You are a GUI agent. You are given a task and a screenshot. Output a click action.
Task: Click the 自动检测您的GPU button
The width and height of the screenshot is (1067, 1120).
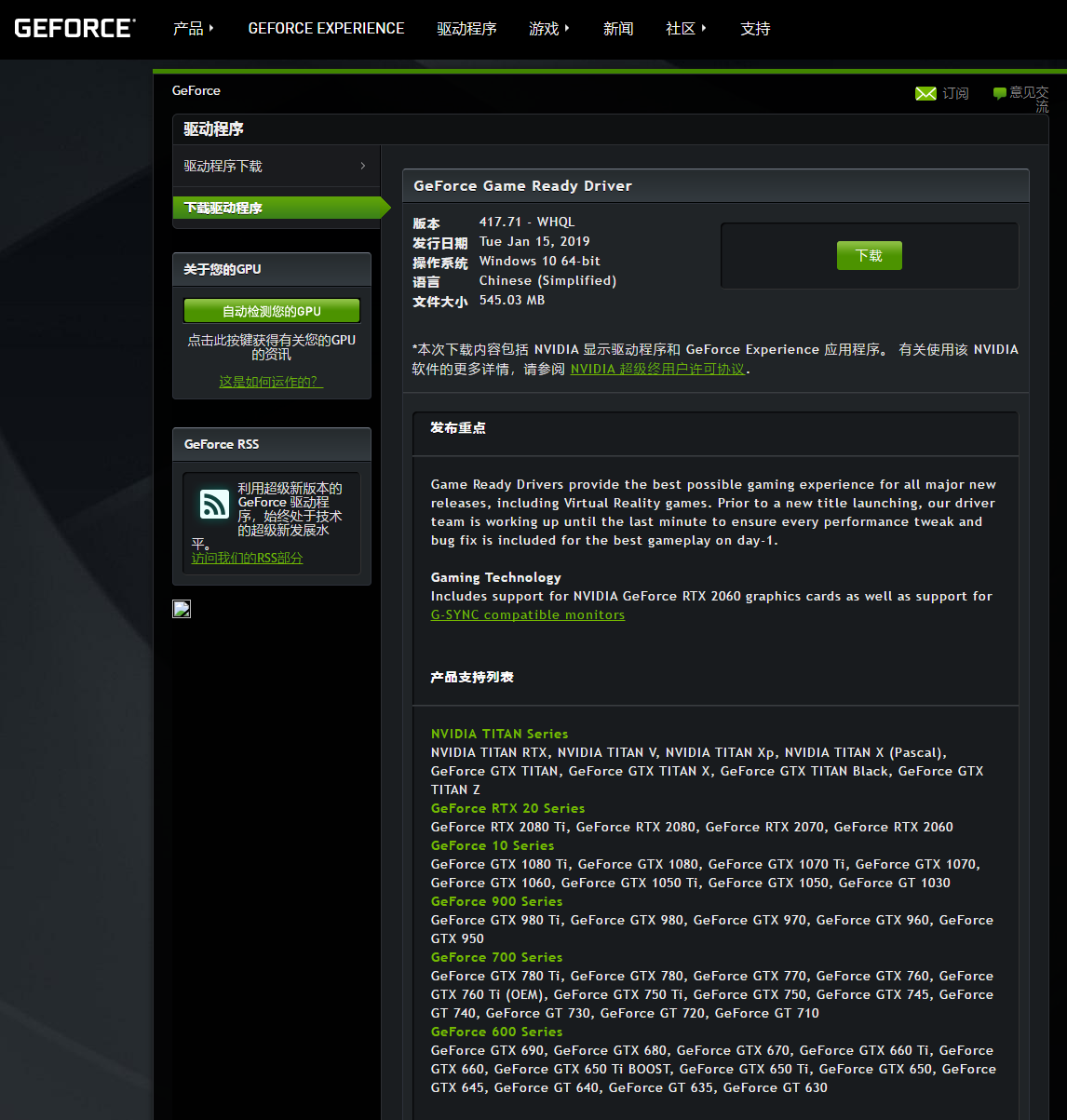(x=271, y=311)
